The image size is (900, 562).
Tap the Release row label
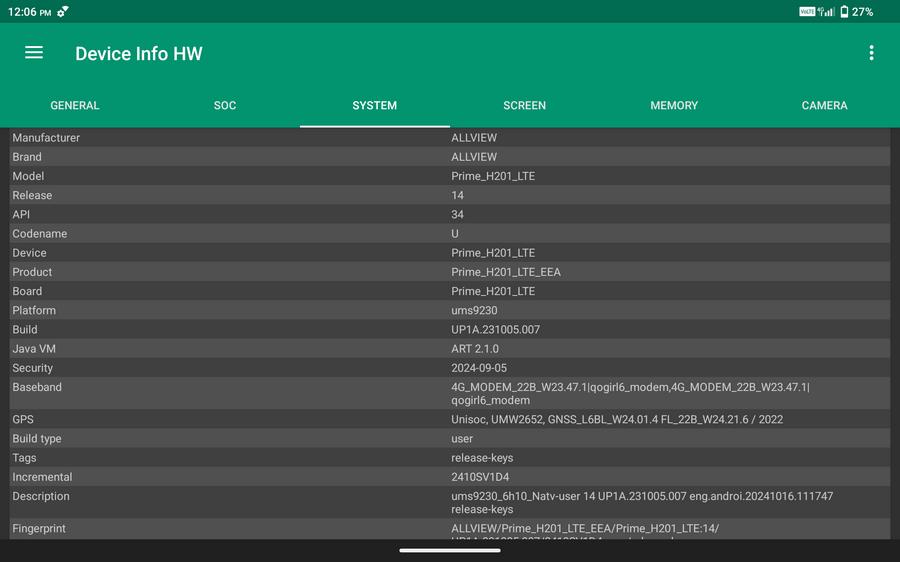pos(32,195)
